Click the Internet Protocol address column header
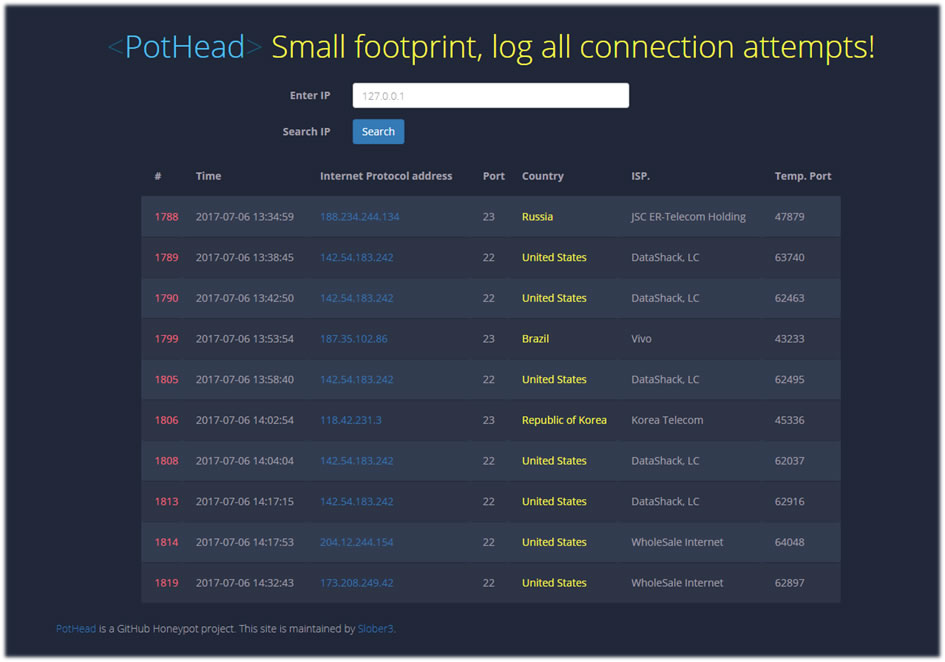Image resolution: width=945 pixels, height=662 pixels. pyautogui.click(x=386, y=176)
